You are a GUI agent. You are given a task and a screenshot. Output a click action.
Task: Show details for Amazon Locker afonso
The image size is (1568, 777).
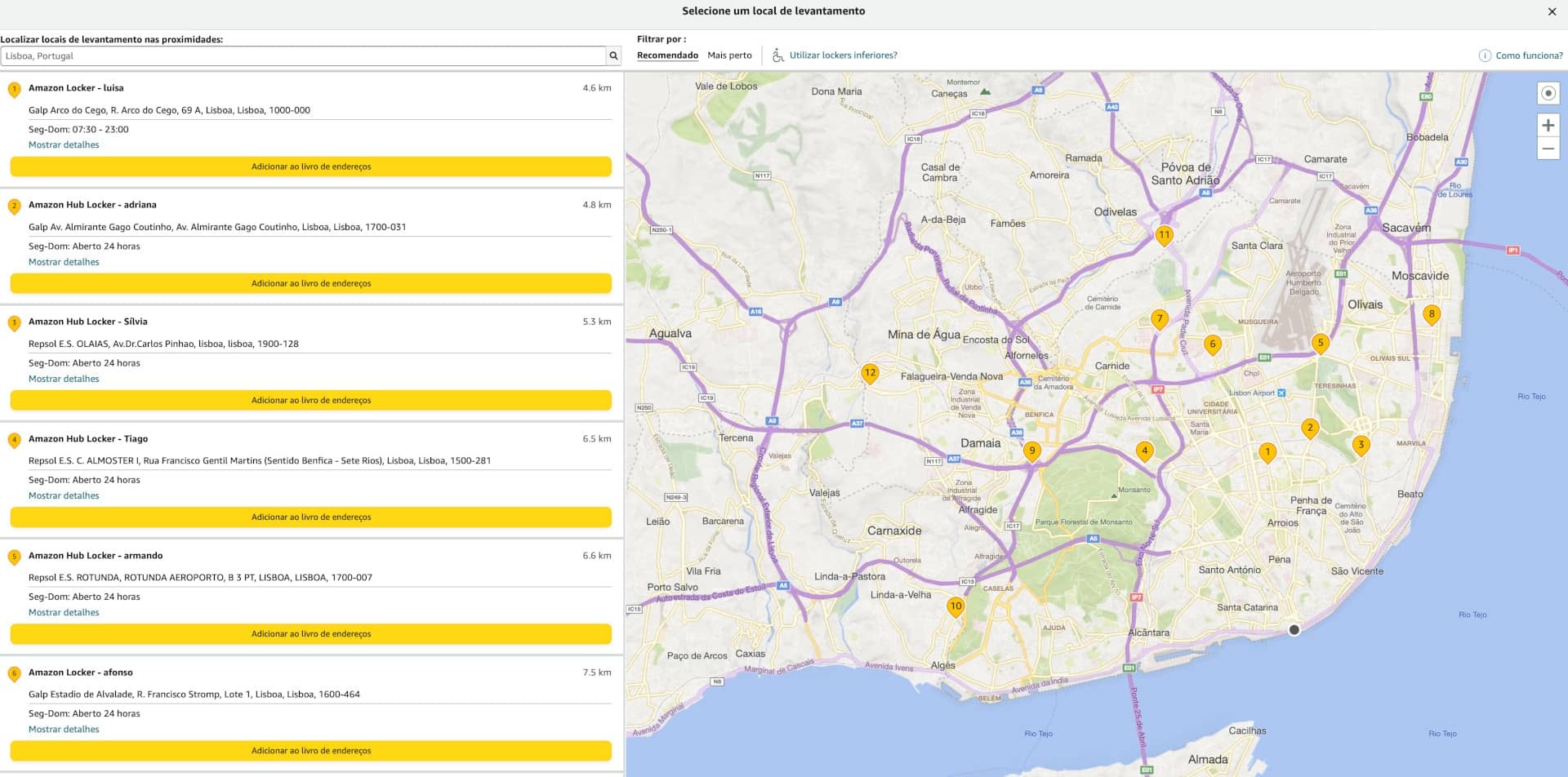(x=64, y=730)
